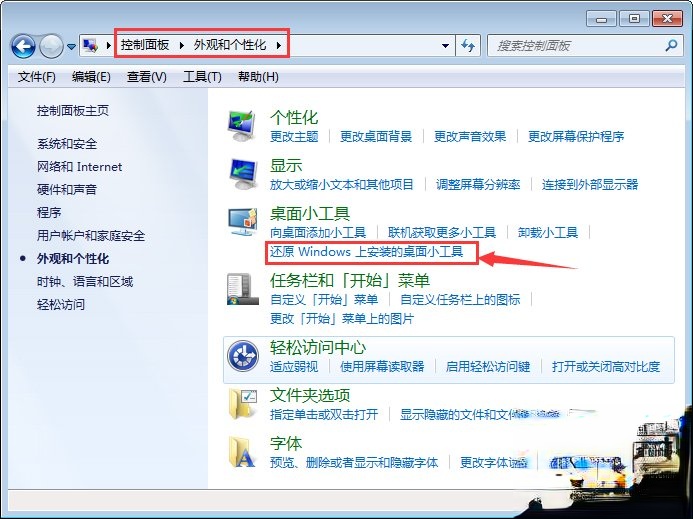This screenshot has height=519, width=693.
Task: Click the refresh button beside address bar
Action: (x=468, y=46)
